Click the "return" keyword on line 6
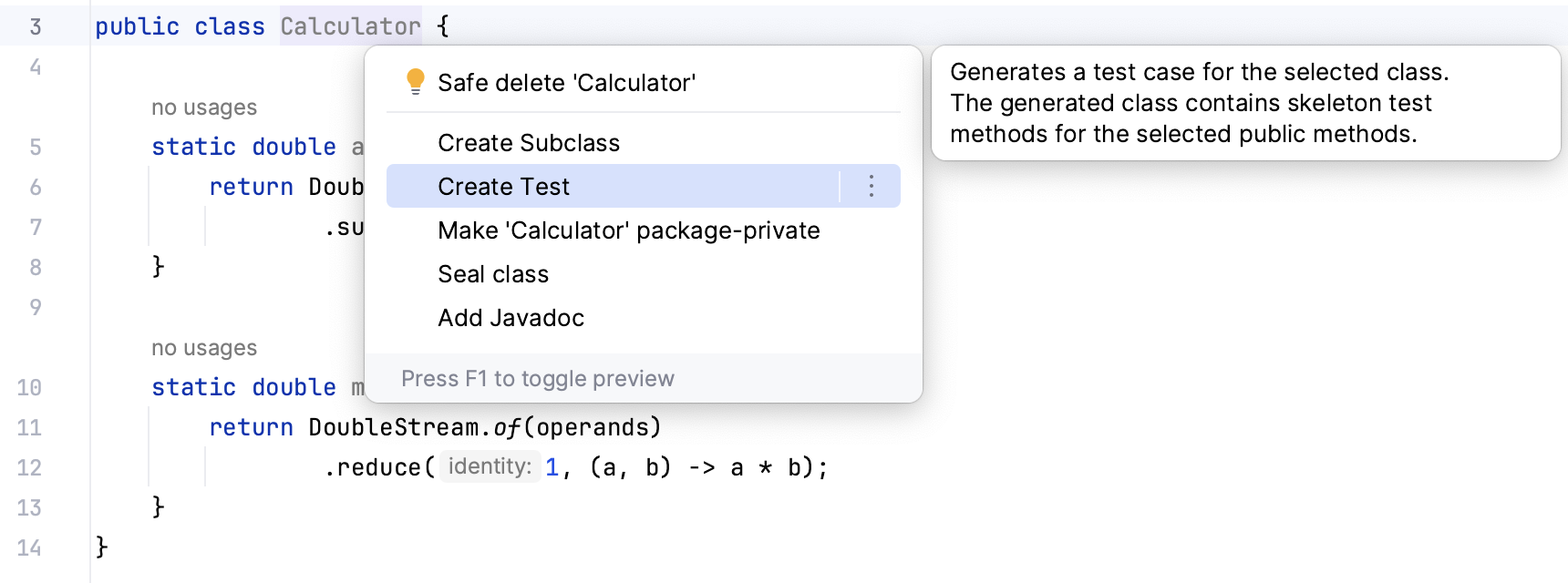The width and height of the screenshot is (1568, 583). click(x=251, y=187)
